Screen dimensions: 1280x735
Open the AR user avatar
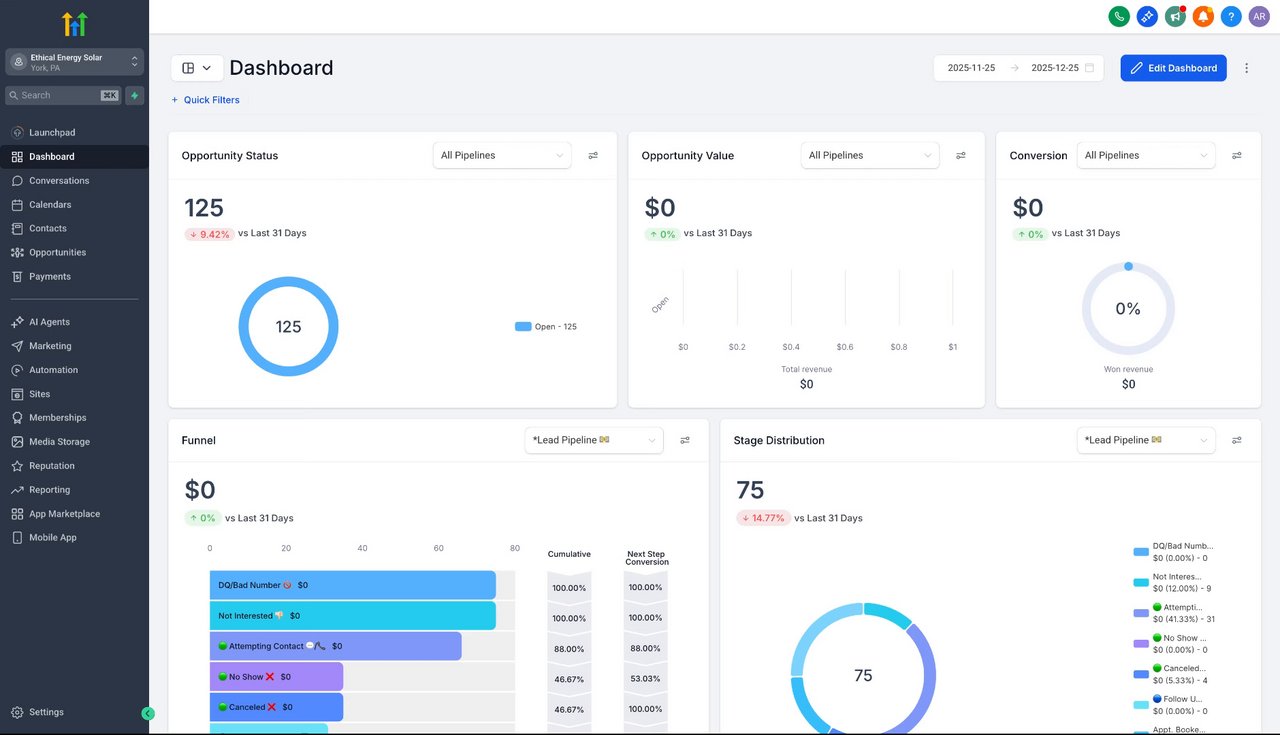tap(1259, 16)
